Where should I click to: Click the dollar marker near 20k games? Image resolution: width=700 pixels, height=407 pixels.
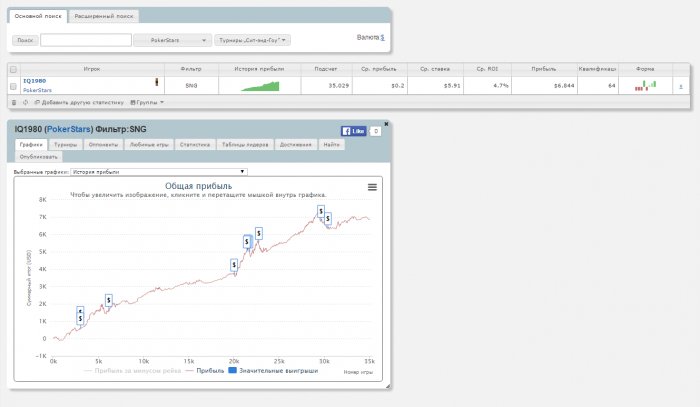click(x=234, y=265)
